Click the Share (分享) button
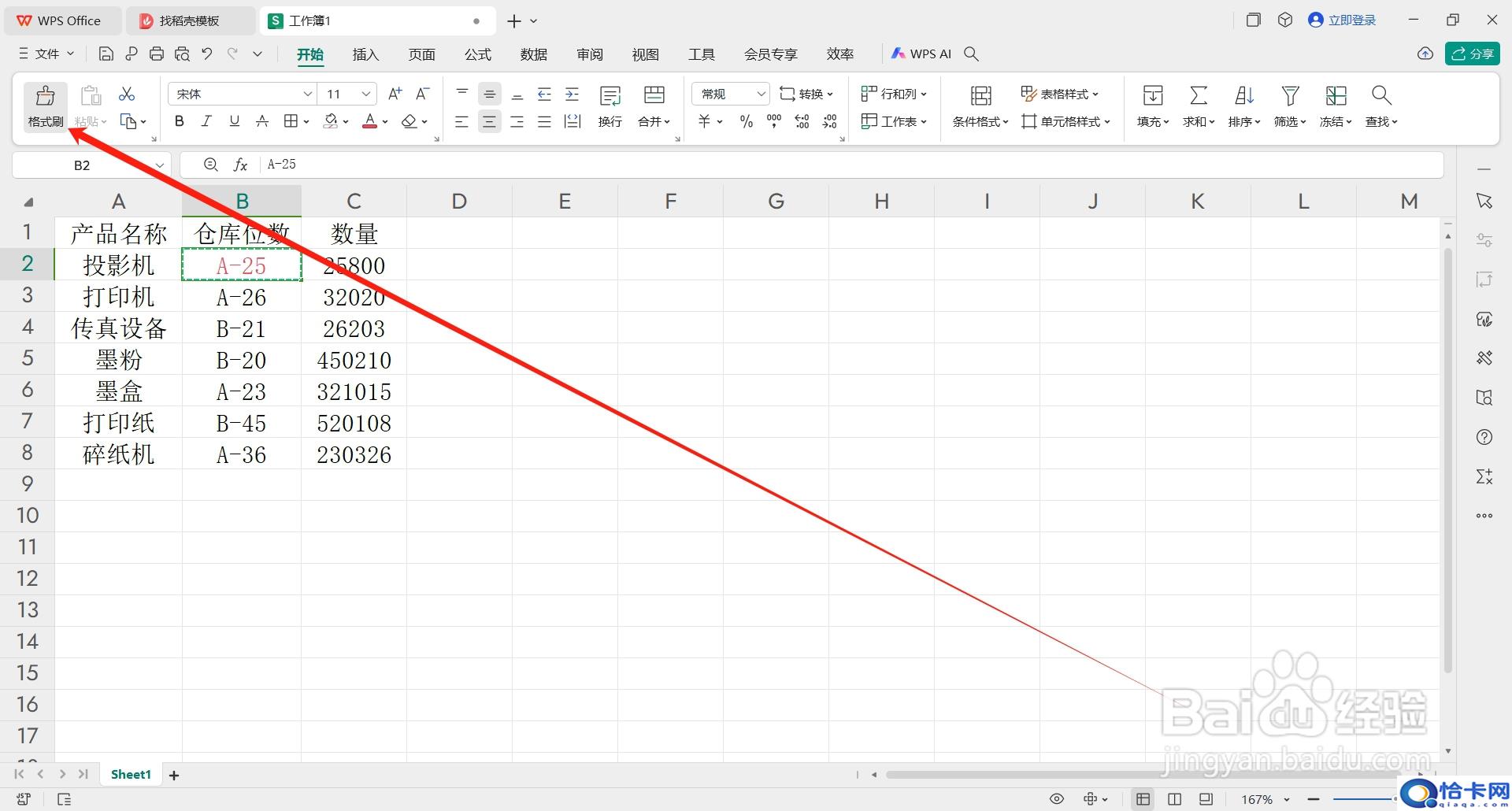1512x811 pixels. pos(1472,54)
